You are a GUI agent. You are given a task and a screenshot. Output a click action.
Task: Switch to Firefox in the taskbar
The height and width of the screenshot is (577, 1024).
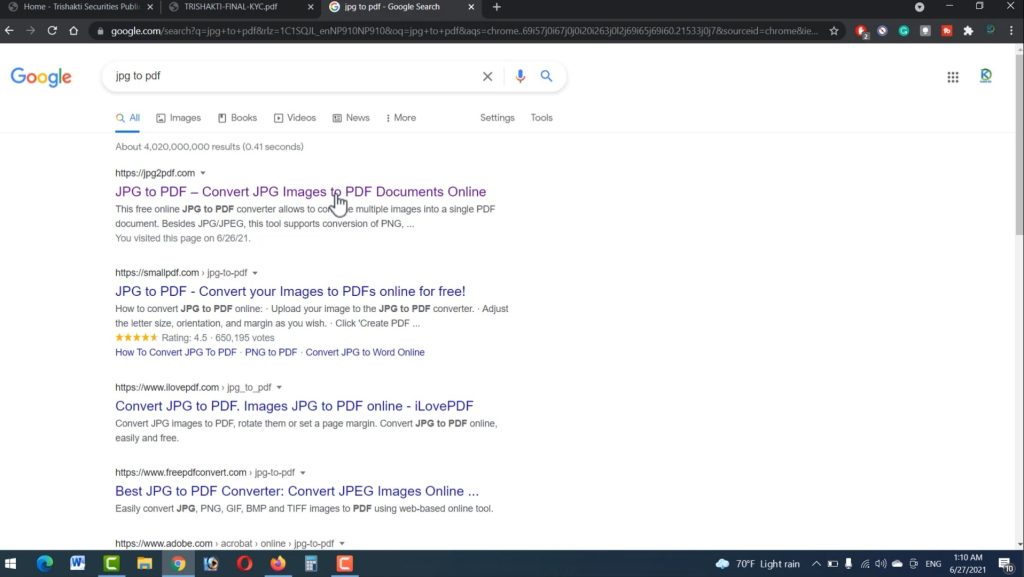pos(278,563)
